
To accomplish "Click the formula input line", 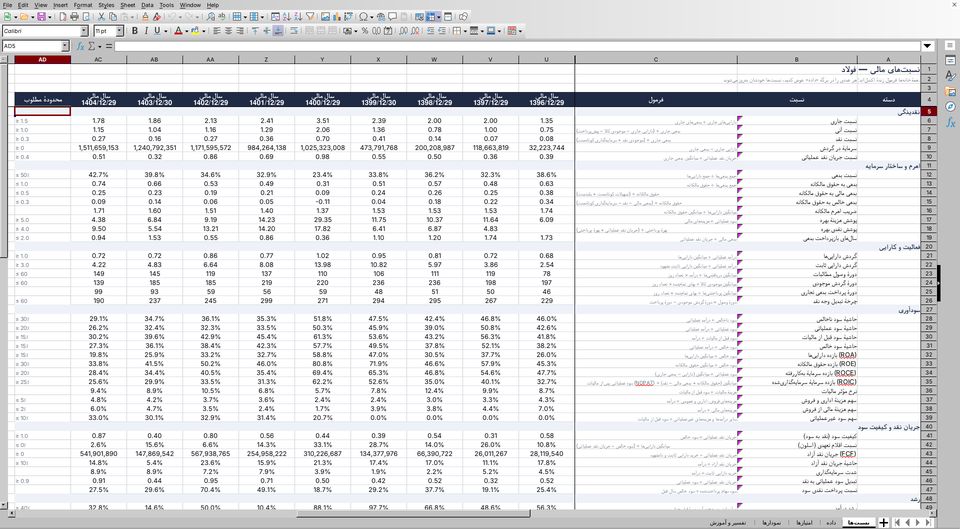I will pyautogui.click(x=517, y=46).
